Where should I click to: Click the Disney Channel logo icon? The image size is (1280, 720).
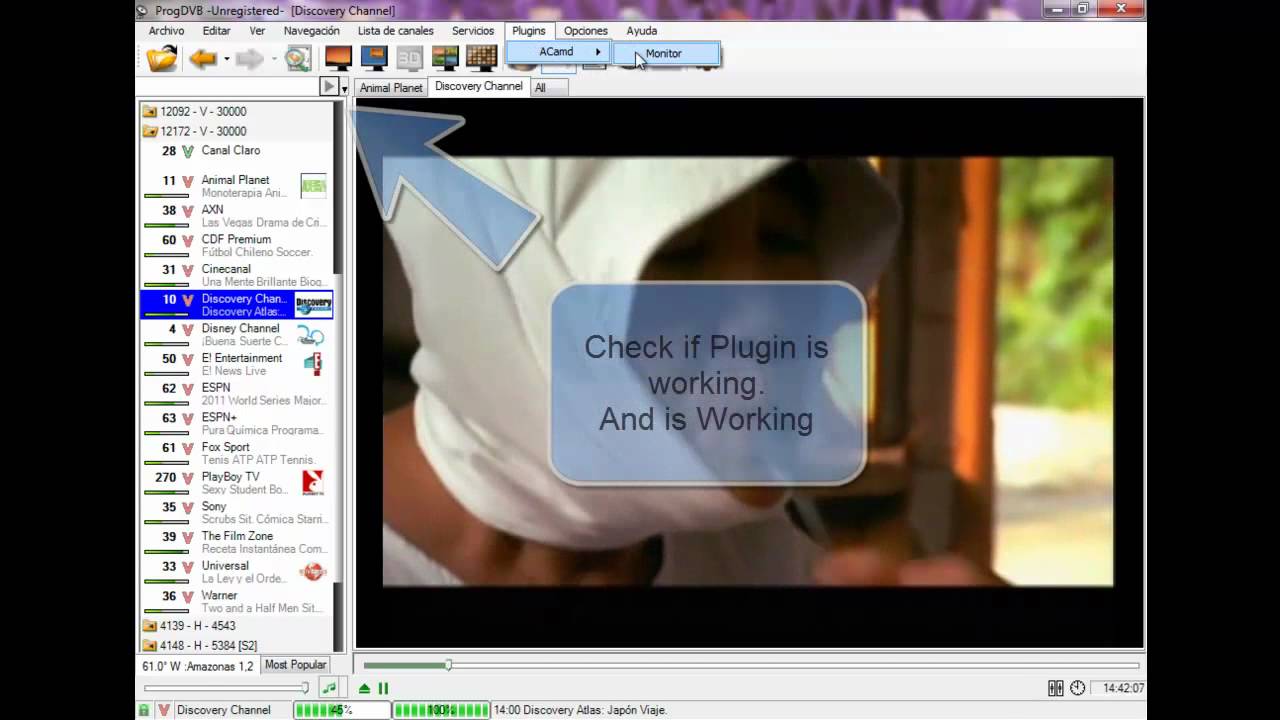312,335
